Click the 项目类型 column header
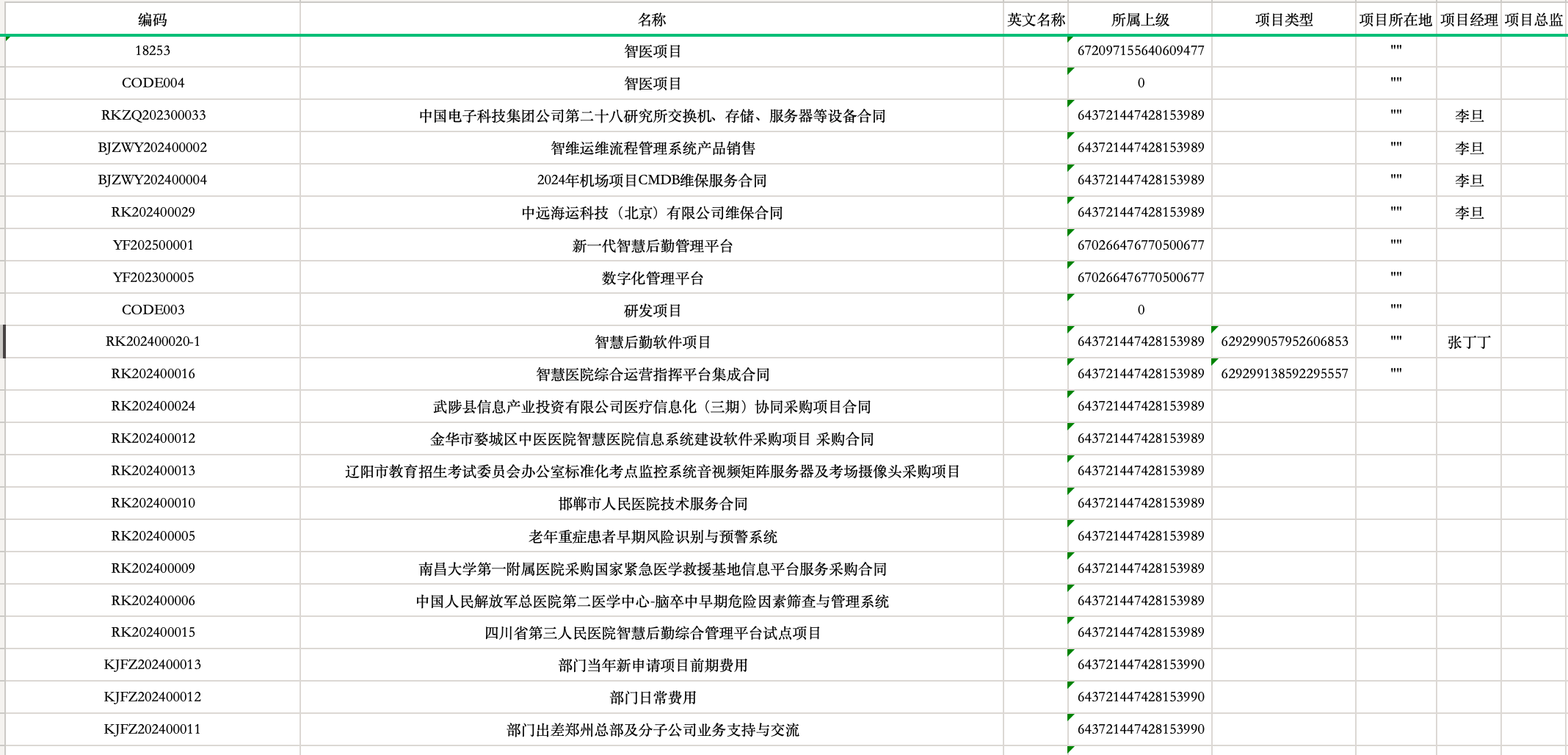The width and height of the screenshot is (1568, 755). tap(1284, 20)
